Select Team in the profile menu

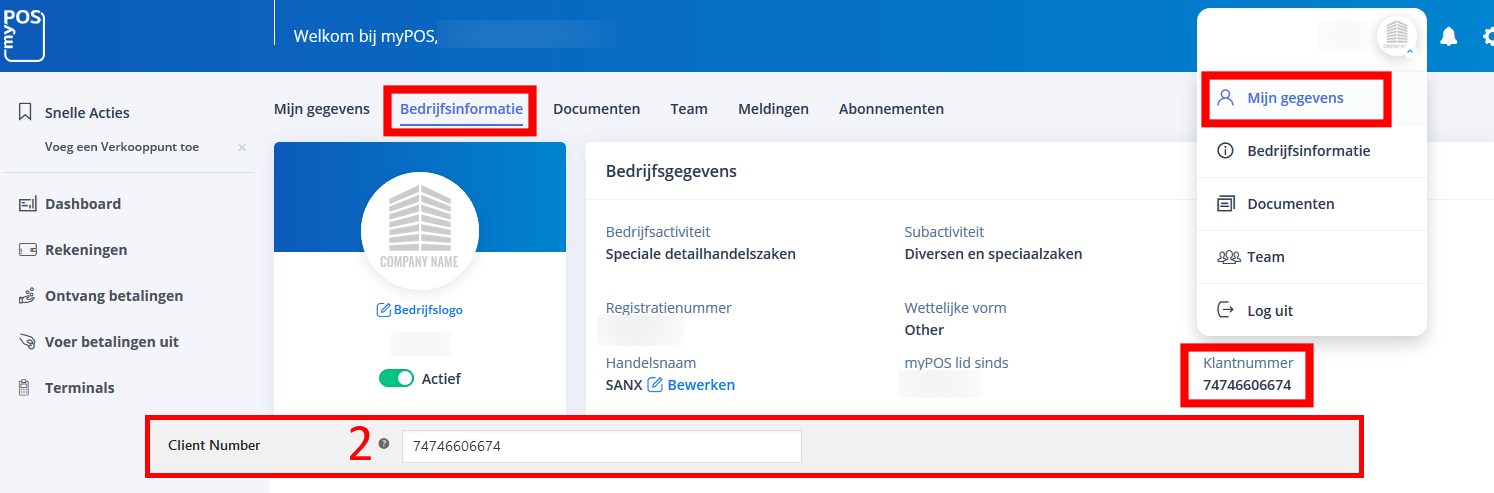[x=1265, y=257]
